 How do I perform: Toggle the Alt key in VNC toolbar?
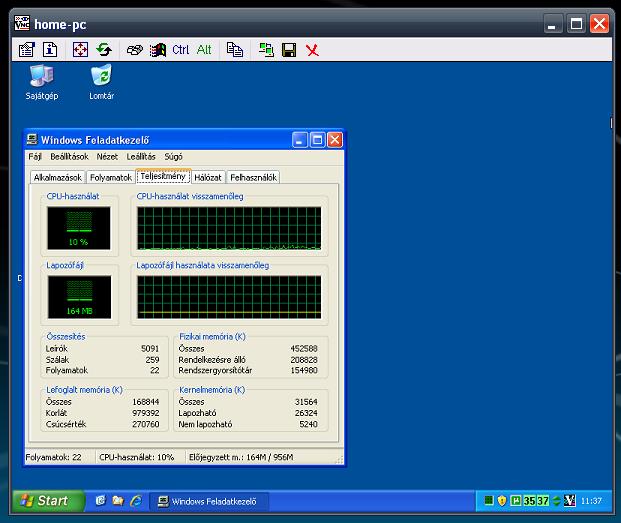click(x=204, y=50)
